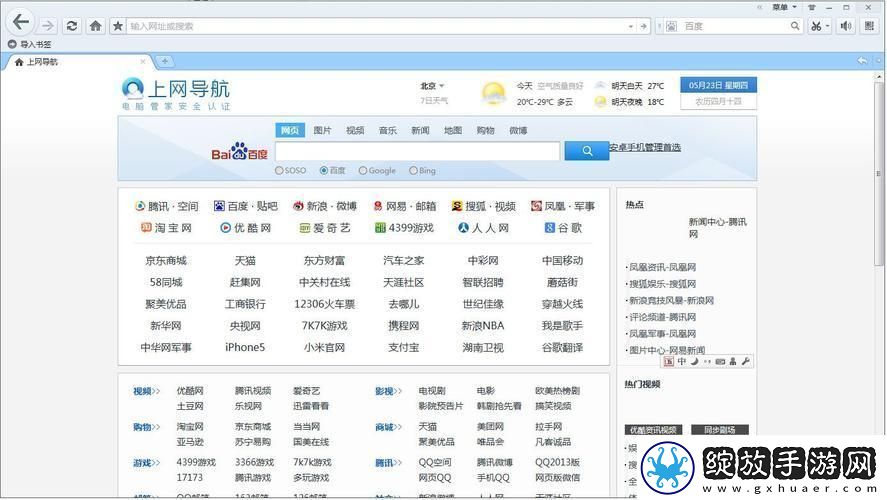This screenshot has width=887, height=500.
Task: Expand the 商城>> category
Action: 389,427
